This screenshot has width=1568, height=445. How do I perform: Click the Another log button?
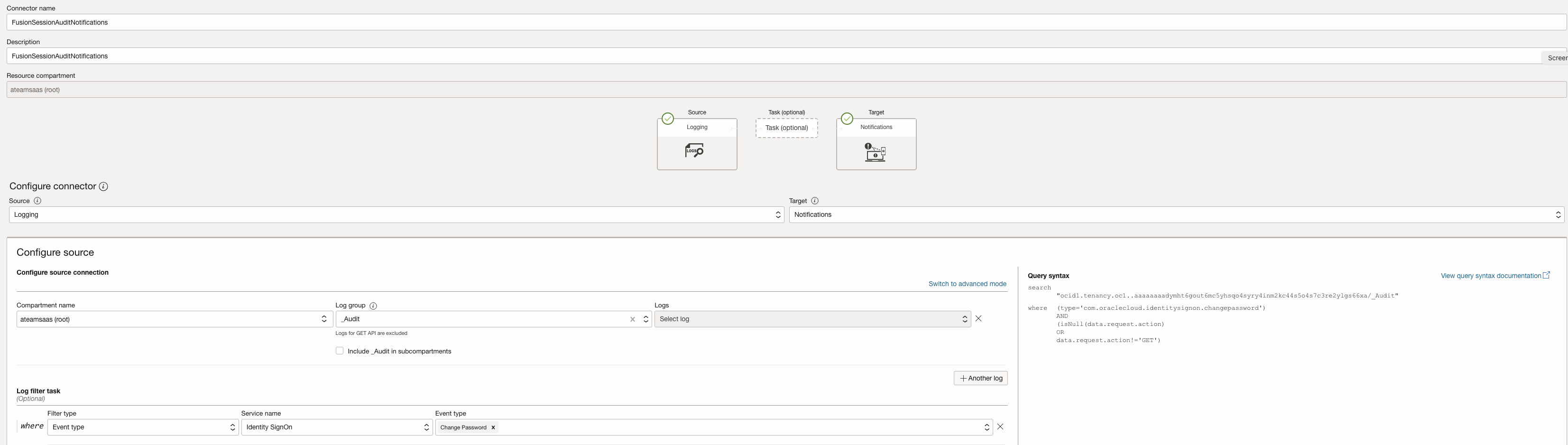coord(980,379)
